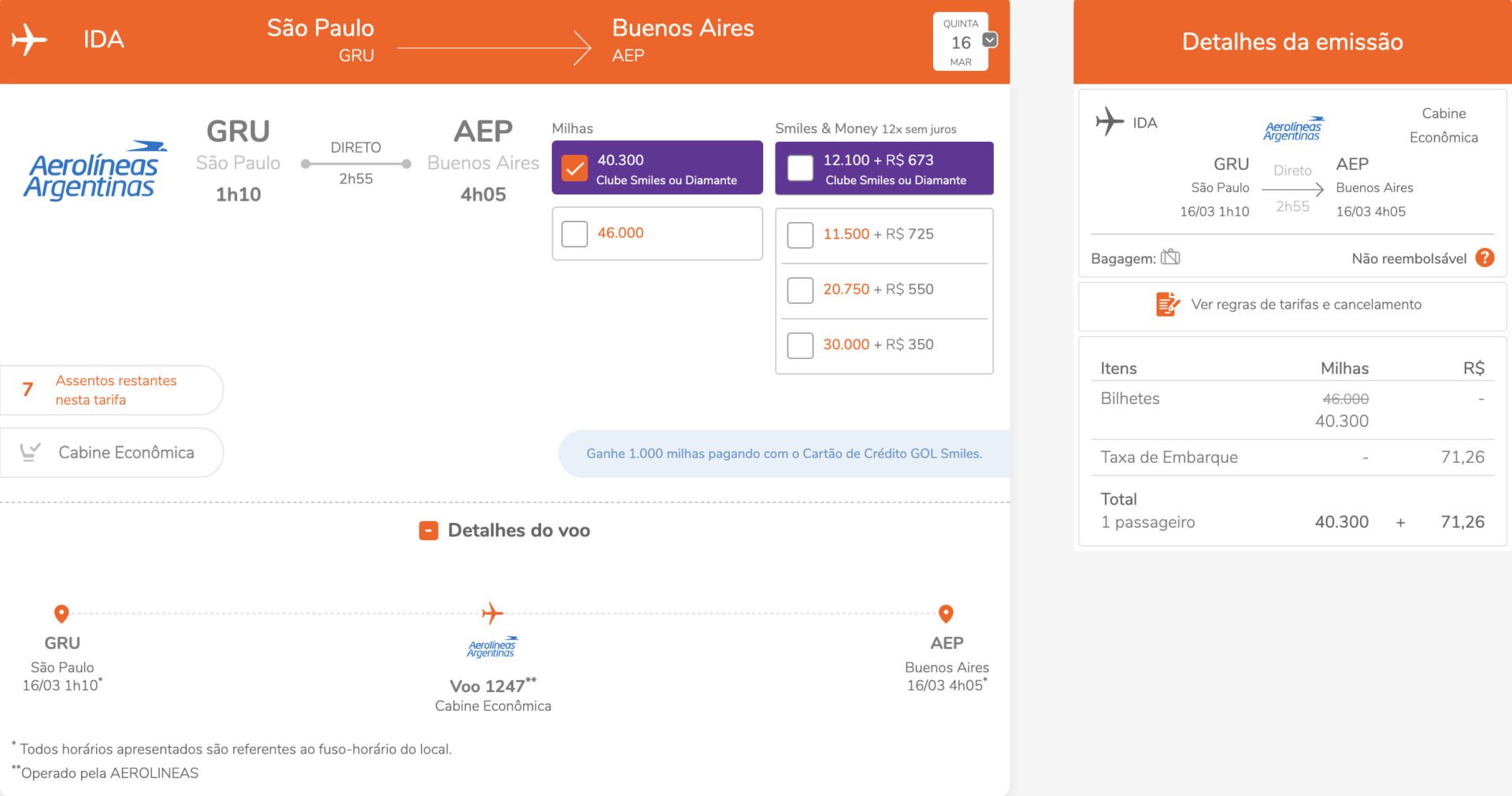Click the AEP arrival location pin icon
Viewport: 1512px width, 796px height.
[x=946, y=613]
